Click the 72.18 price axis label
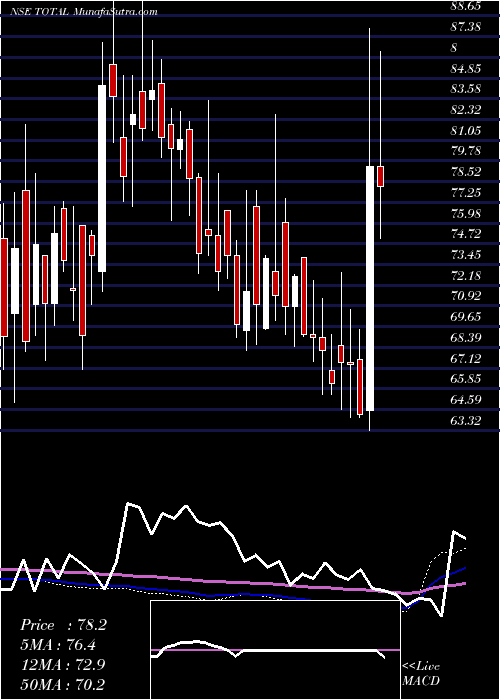The image size is (500, 700). 466,275
